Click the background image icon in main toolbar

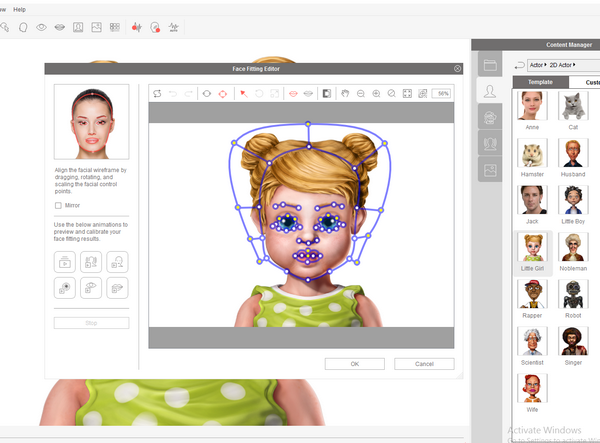tap(96, 27)
